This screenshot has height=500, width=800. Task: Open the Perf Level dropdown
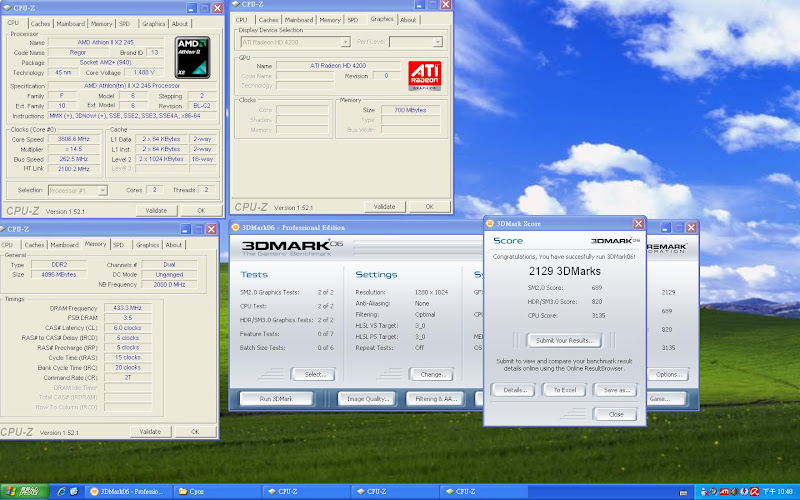click(x=416, y=42)
